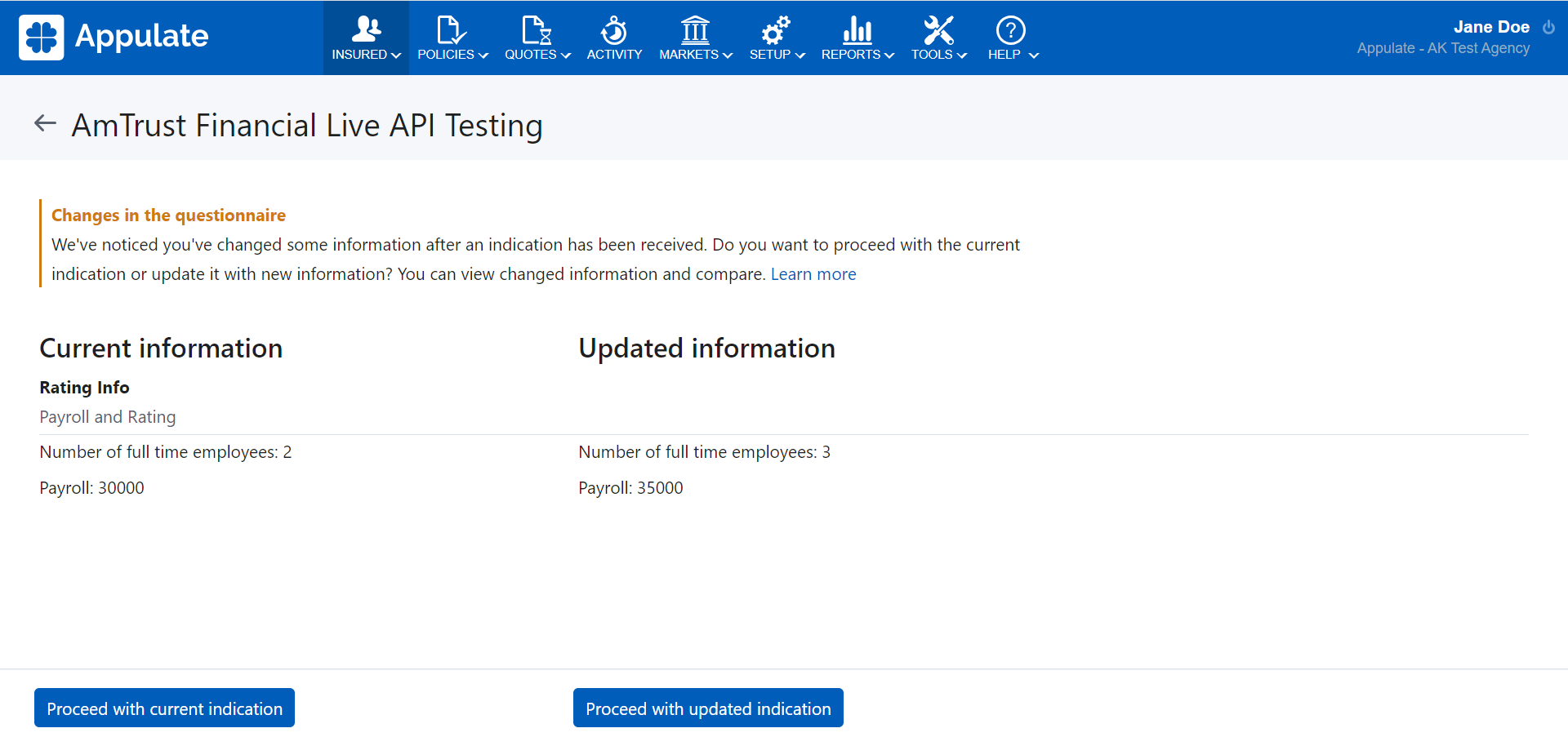
Task: Go back using the left arrow
Action: coord(45,124)
